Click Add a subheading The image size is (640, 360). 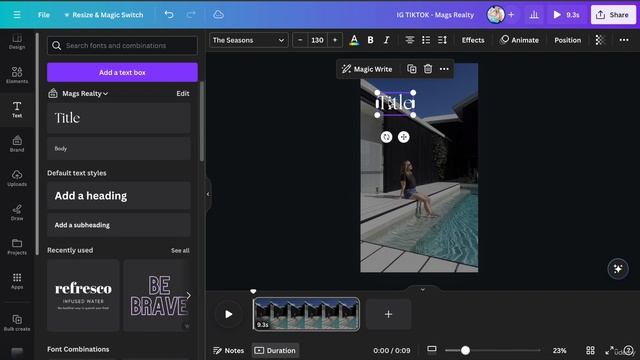(x=119, y=225)
